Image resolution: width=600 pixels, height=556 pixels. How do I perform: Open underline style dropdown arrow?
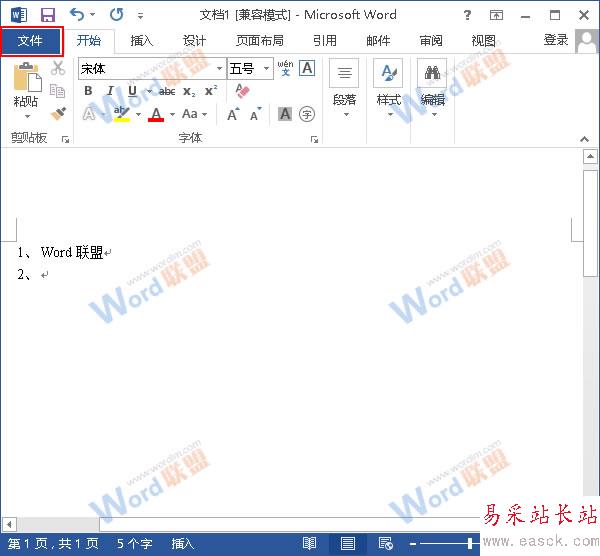pyautogui.click(x=149, y=91)
